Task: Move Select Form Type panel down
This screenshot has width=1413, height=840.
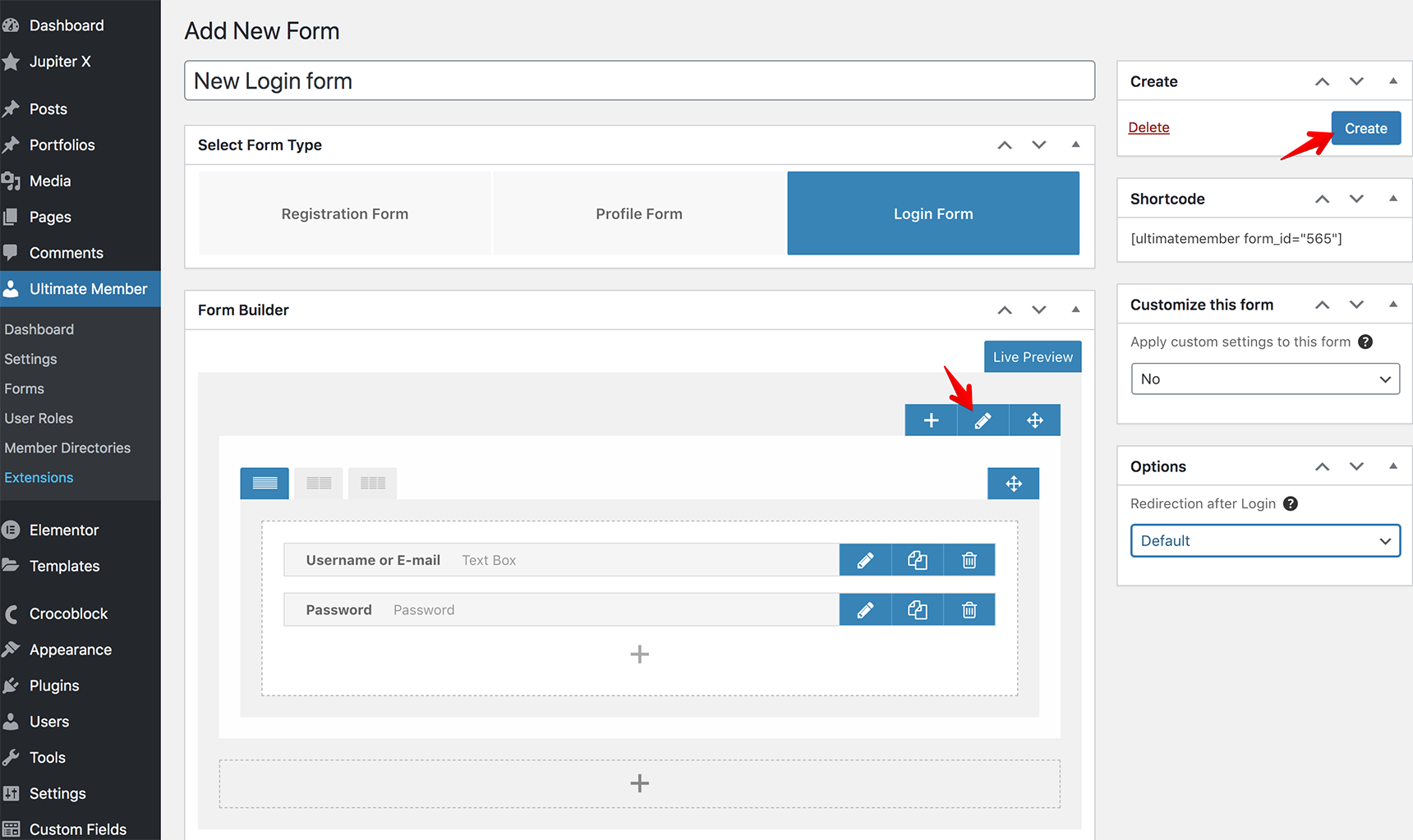Action: [1039, 145]
